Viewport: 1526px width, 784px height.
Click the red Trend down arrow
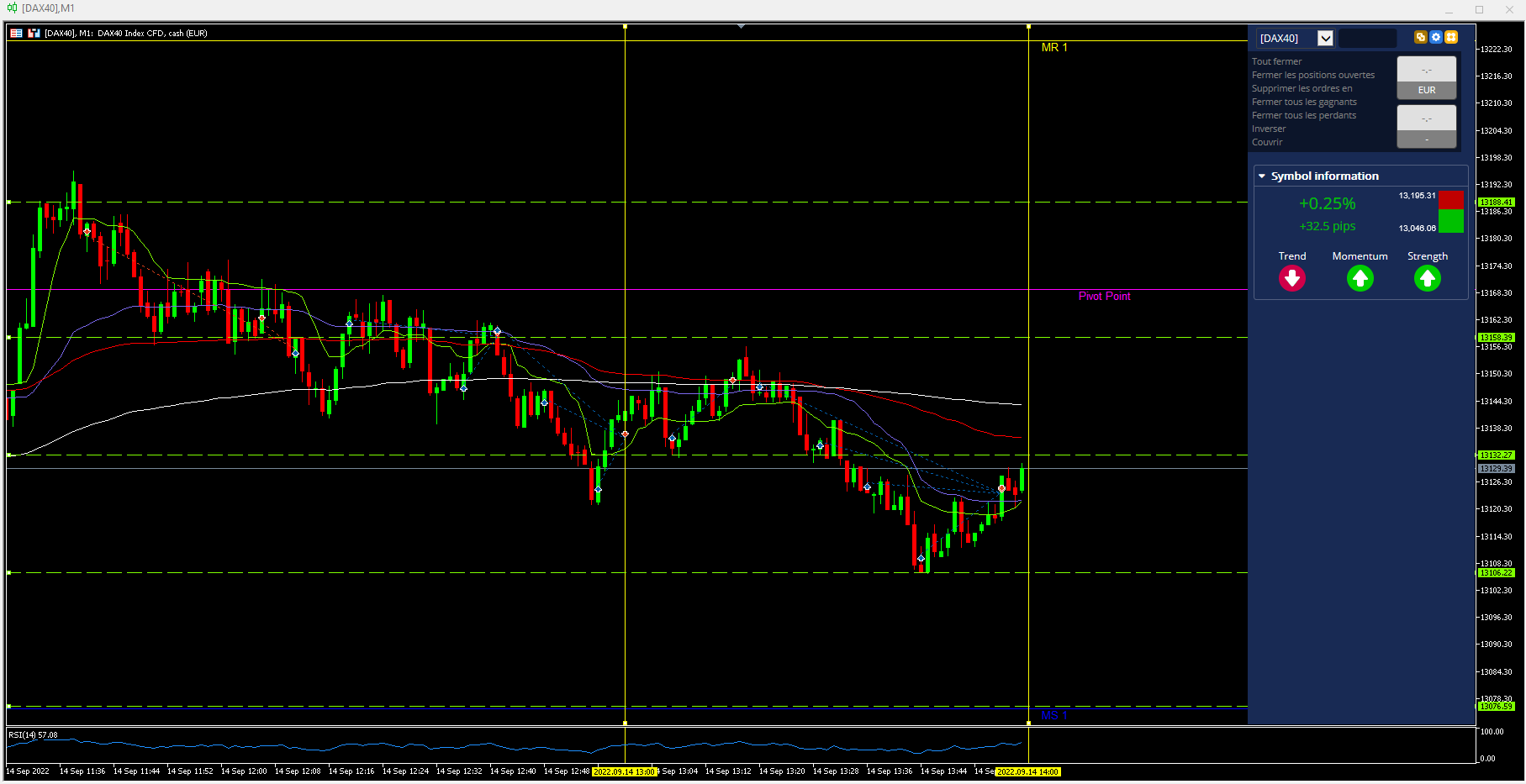(x=1292, y=278)
